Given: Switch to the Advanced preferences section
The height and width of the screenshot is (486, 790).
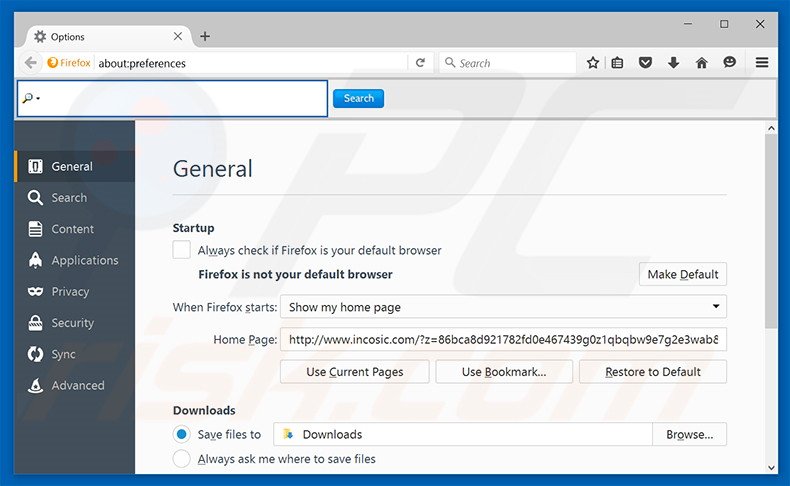Looking at the screenshot, I should 77,385.
